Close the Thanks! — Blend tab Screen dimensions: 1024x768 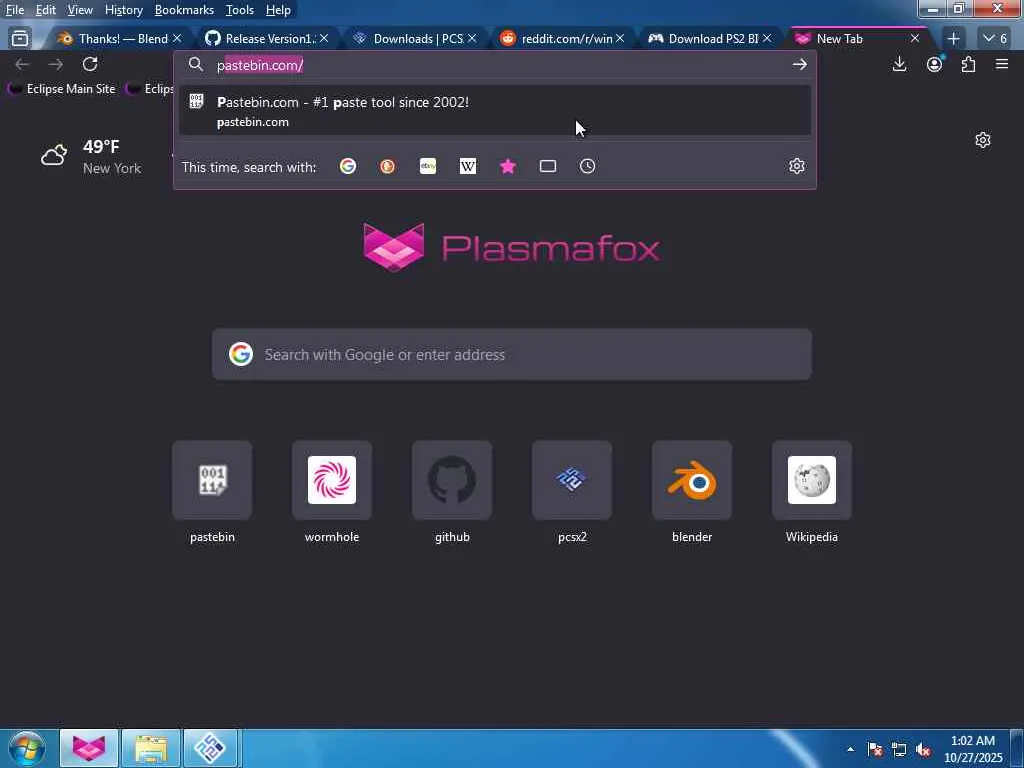177,39
